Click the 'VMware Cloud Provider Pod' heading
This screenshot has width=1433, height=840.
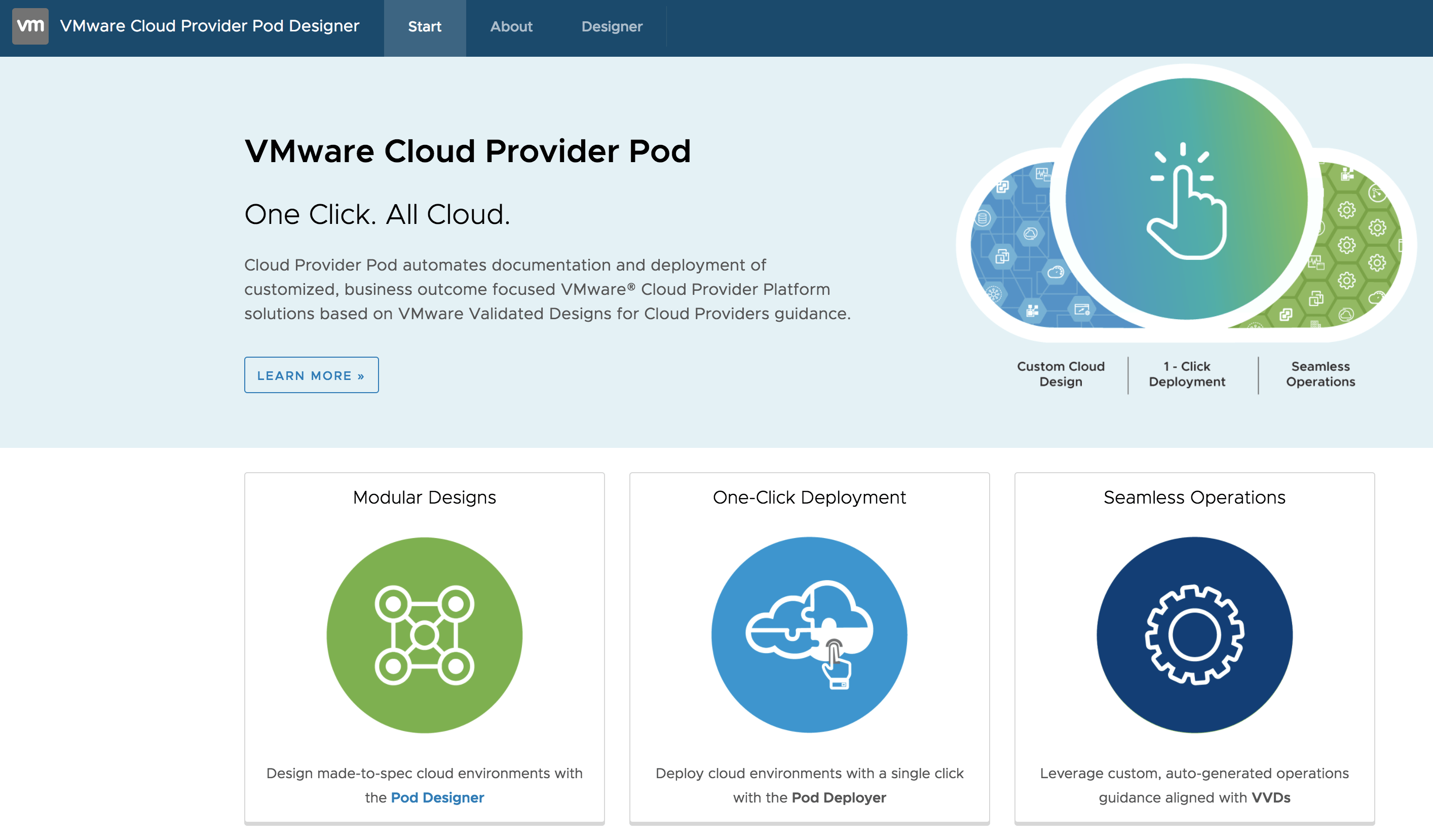(467, 151)
